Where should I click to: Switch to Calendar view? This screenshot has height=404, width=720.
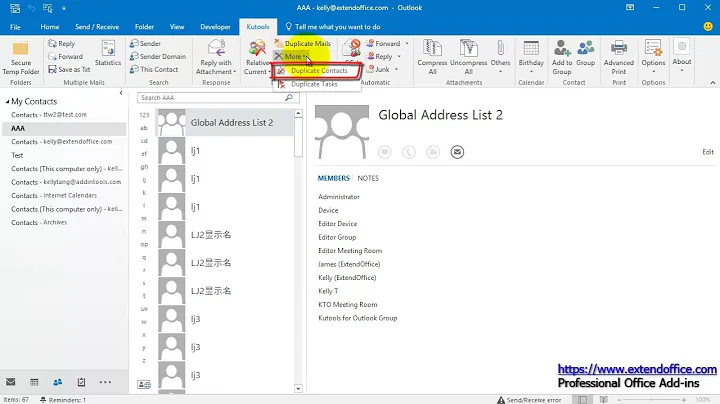(x=34, y=382)
